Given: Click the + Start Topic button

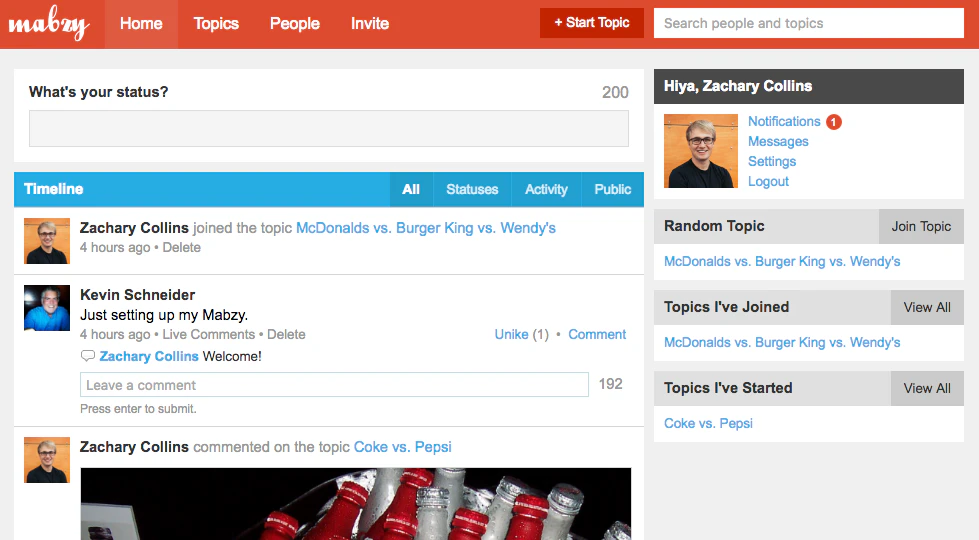Looking at the screenshot, I should coord(592,23).
